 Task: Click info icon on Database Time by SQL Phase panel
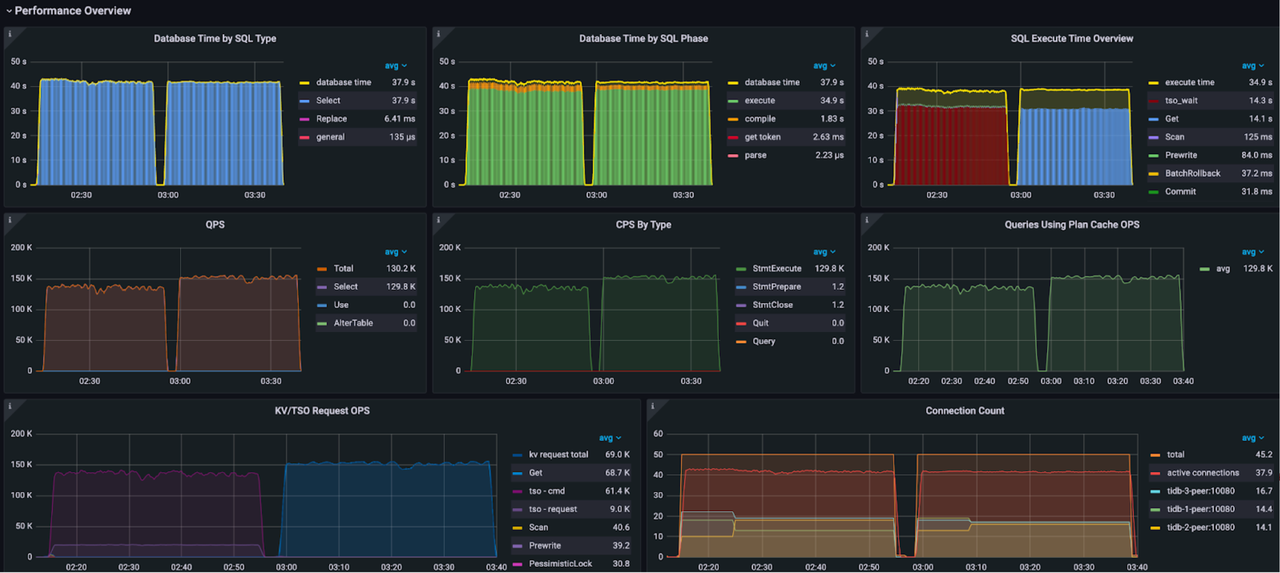(x=438, y=33)
